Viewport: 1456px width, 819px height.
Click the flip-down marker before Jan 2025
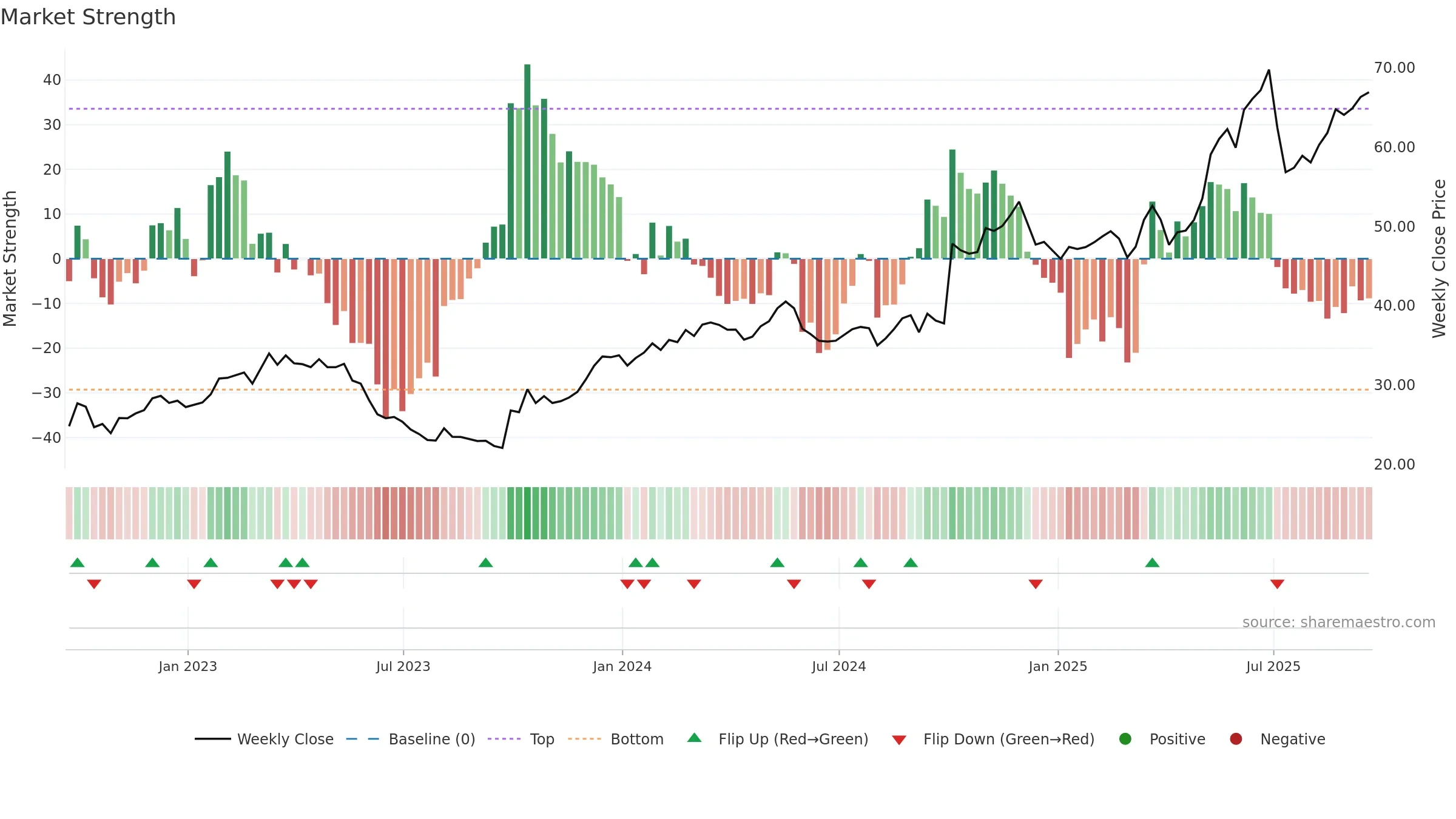click(x=1036, y=584)
